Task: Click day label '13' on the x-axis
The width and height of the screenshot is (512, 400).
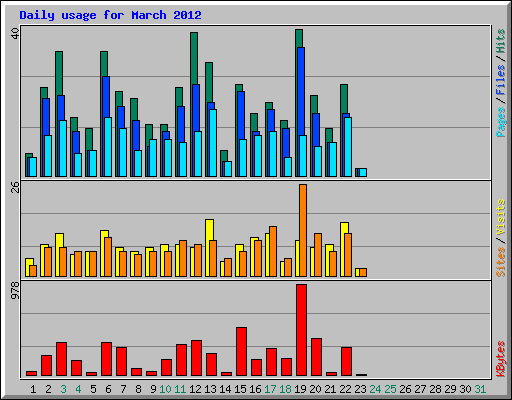Action: 210,389
